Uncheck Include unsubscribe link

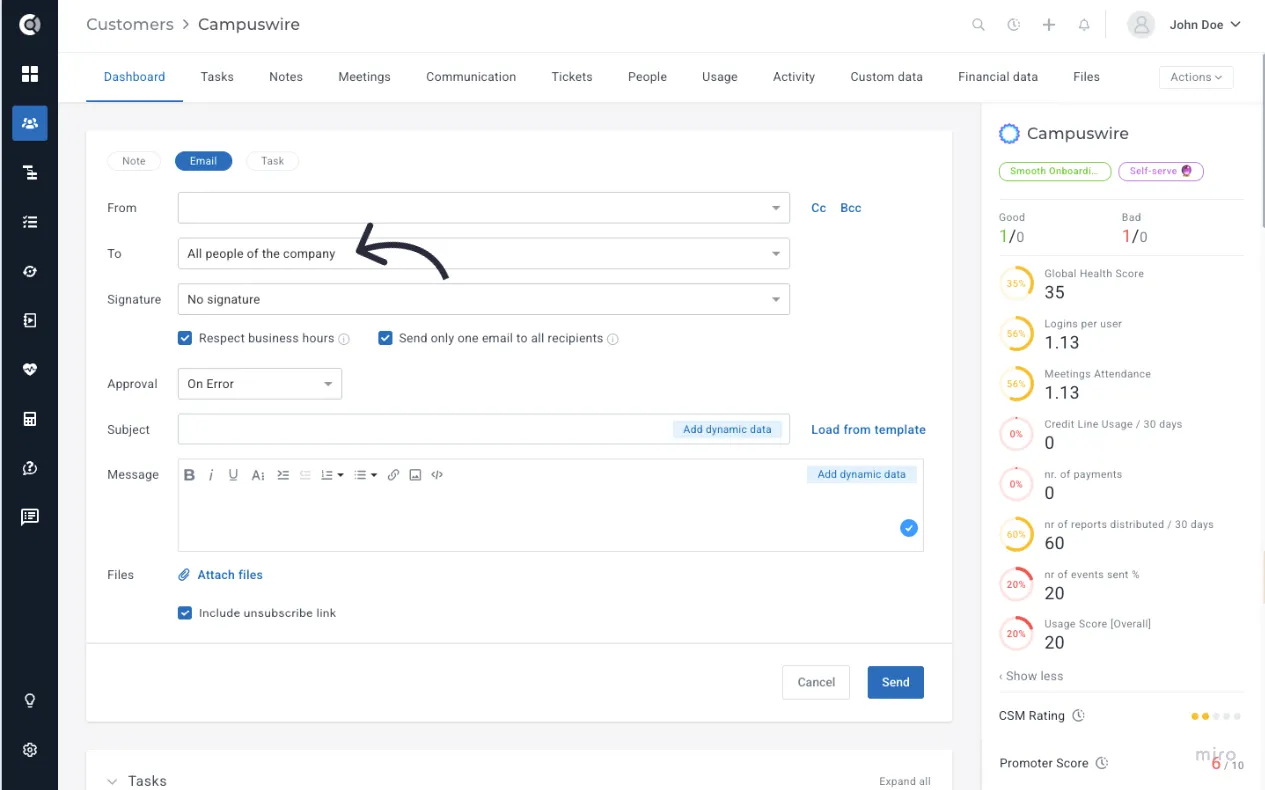pos(185,613)
